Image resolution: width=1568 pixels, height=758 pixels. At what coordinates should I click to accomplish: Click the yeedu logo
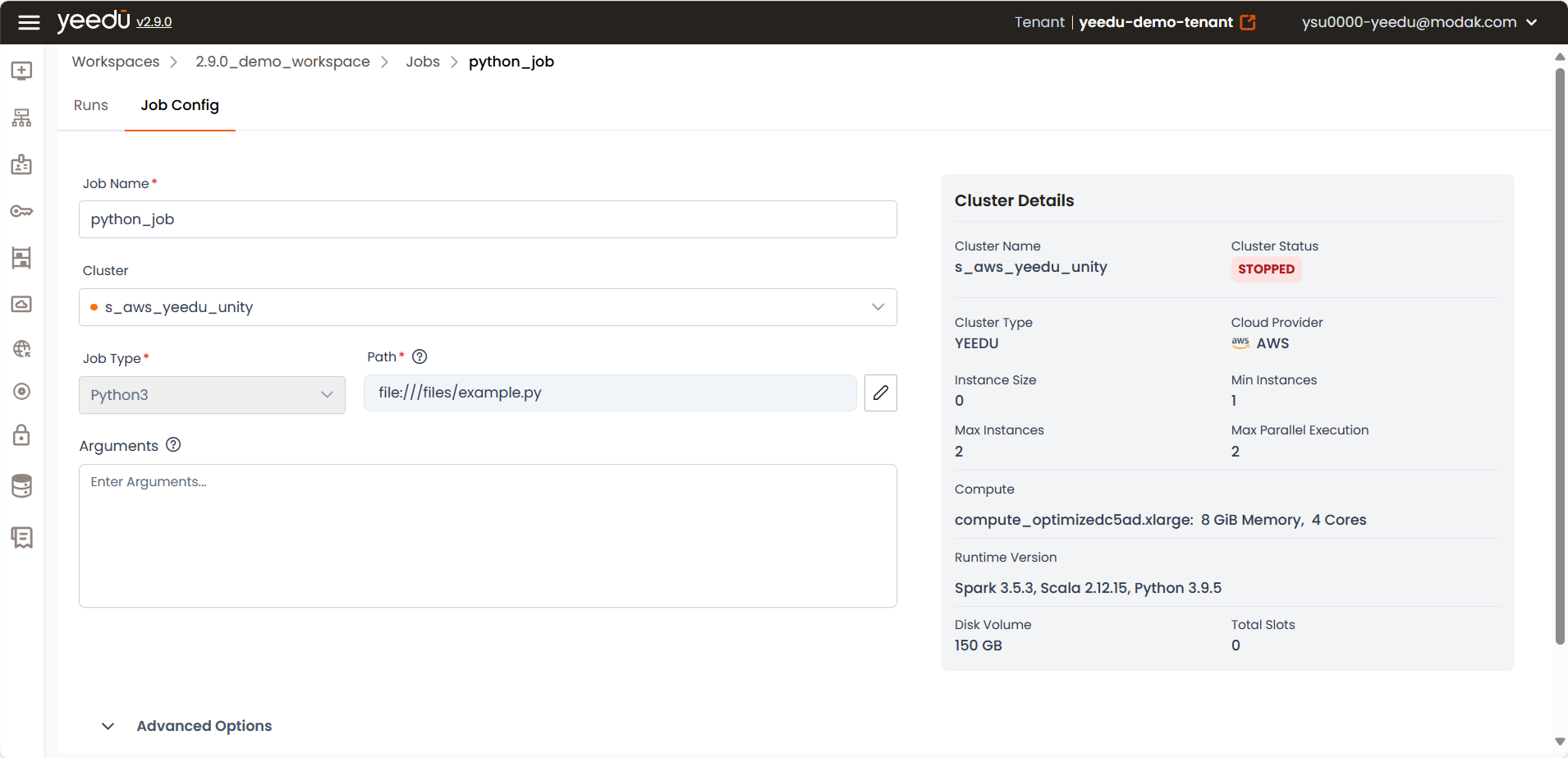coord(94,20)
